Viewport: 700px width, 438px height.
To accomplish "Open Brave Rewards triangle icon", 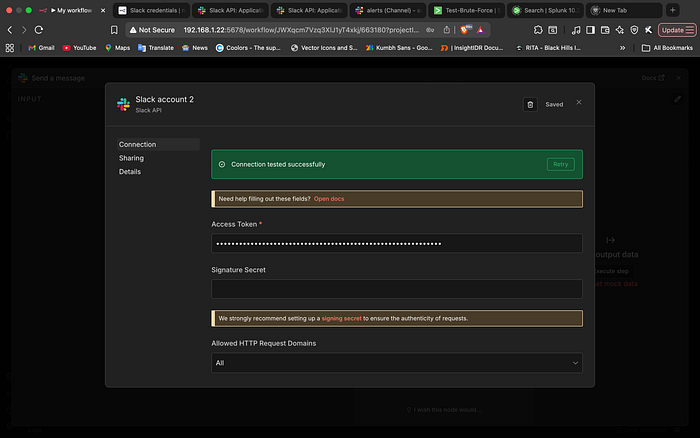I will [x=480, y=30].
